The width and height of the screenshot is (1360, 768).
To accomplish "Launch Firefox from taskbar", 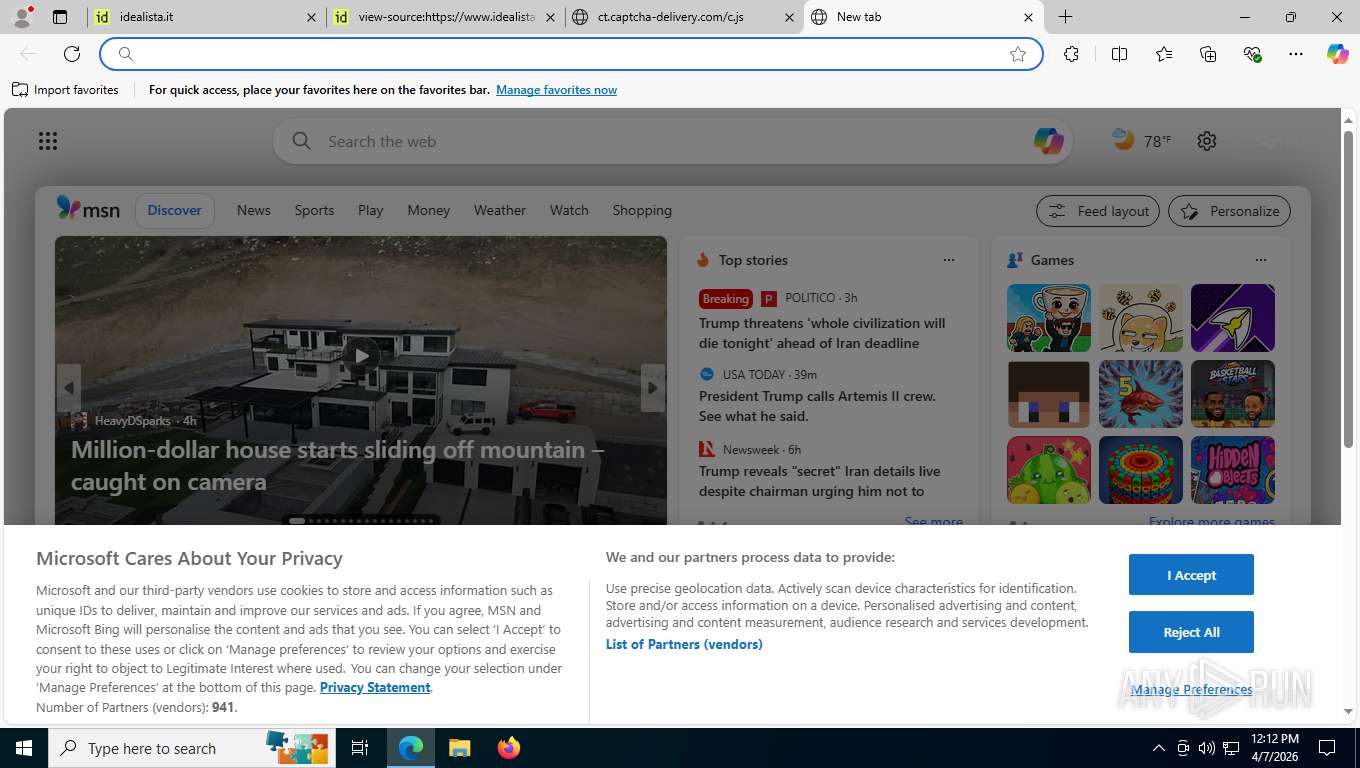I will tap(509, 748).
